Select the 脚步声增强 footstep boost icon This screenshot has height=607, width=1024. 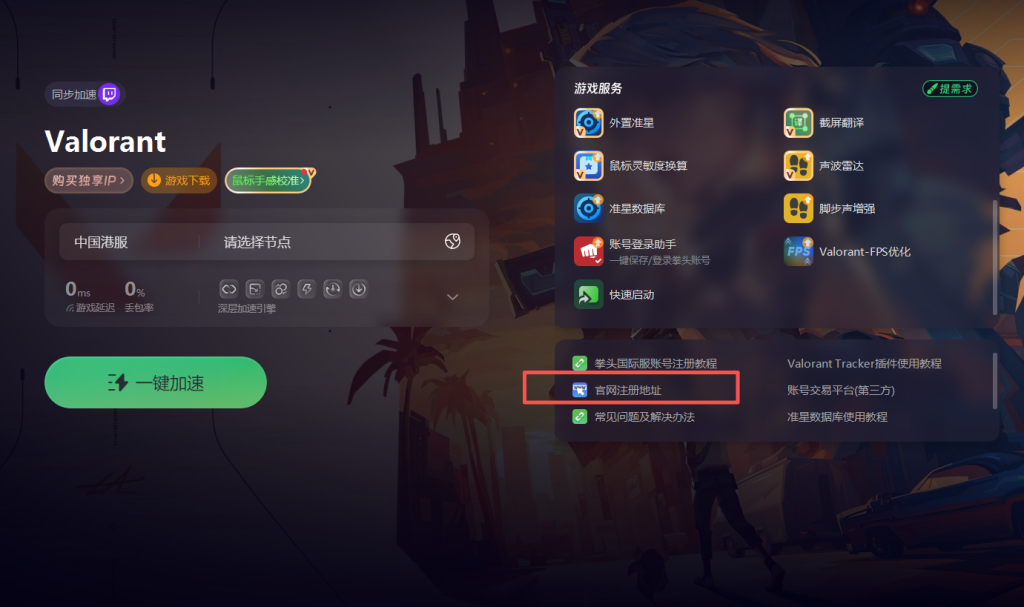point(798,208)
